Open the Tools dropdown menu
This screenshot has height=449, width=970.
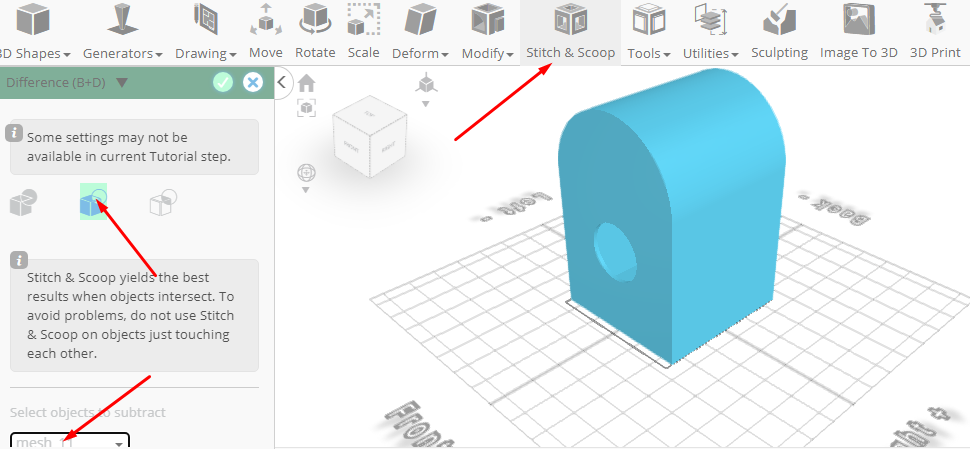(649, 31)
